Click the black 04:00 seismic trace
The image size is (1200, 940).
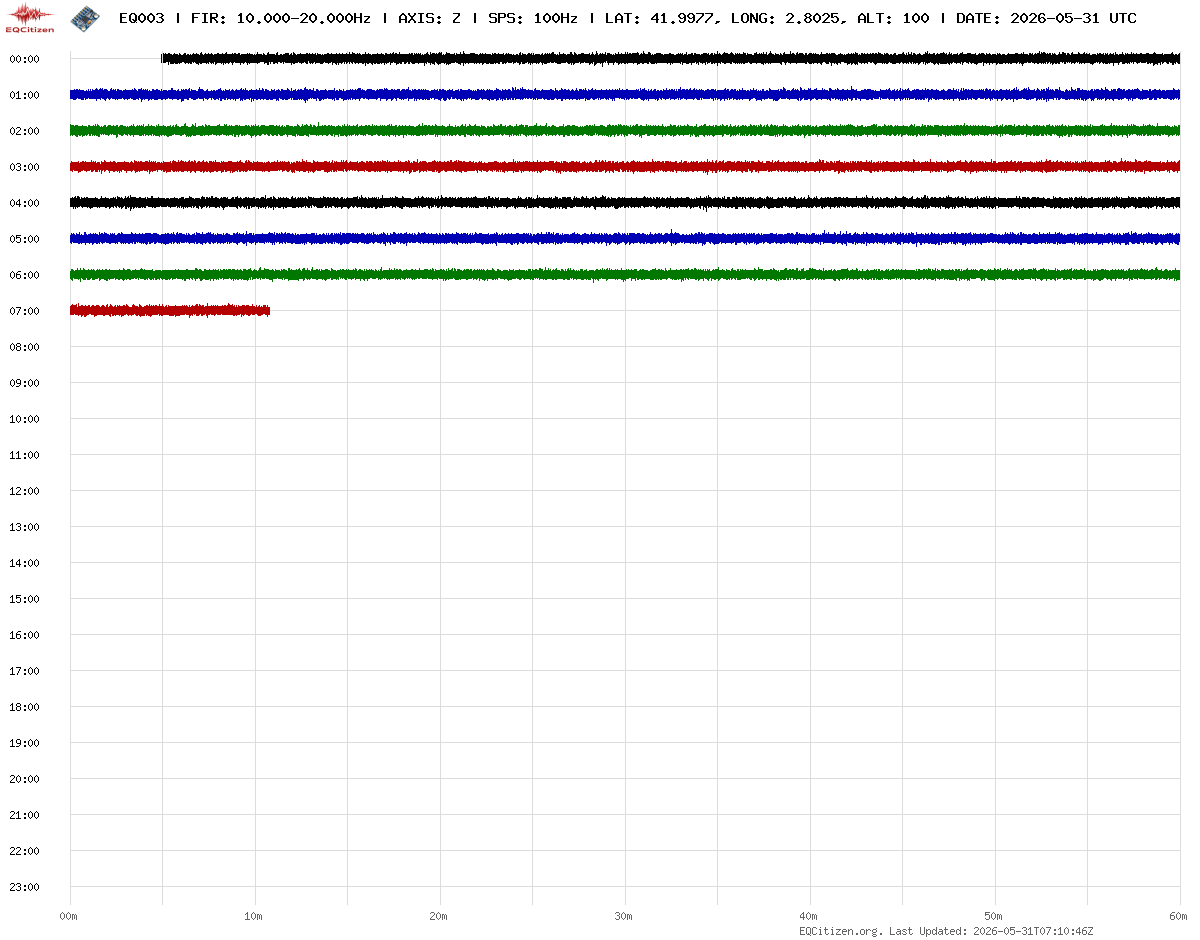[x=625, y=203]
